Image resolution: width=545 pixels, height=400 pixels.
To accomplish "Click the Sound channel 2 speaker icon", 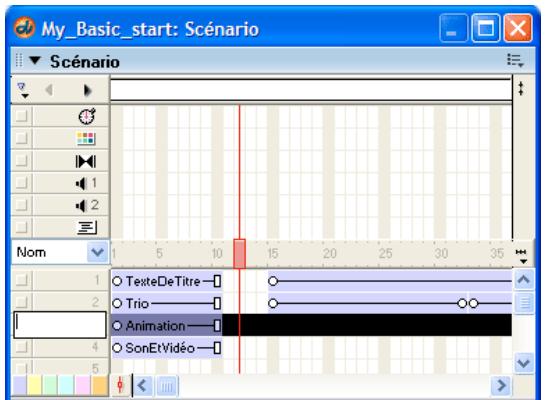I will click(x=81, y=206).
